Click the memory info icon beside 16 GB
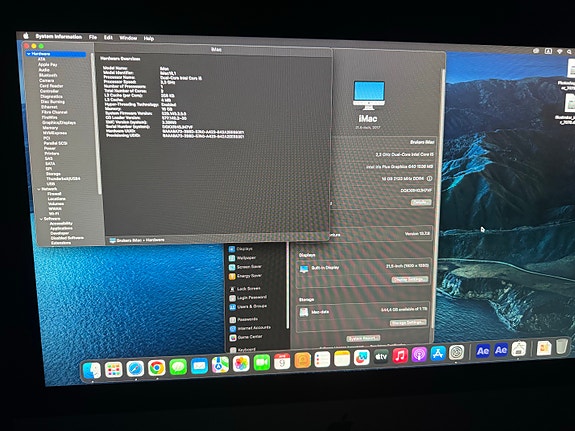Screen dimensions: 575x431 (x=429, y=178)
